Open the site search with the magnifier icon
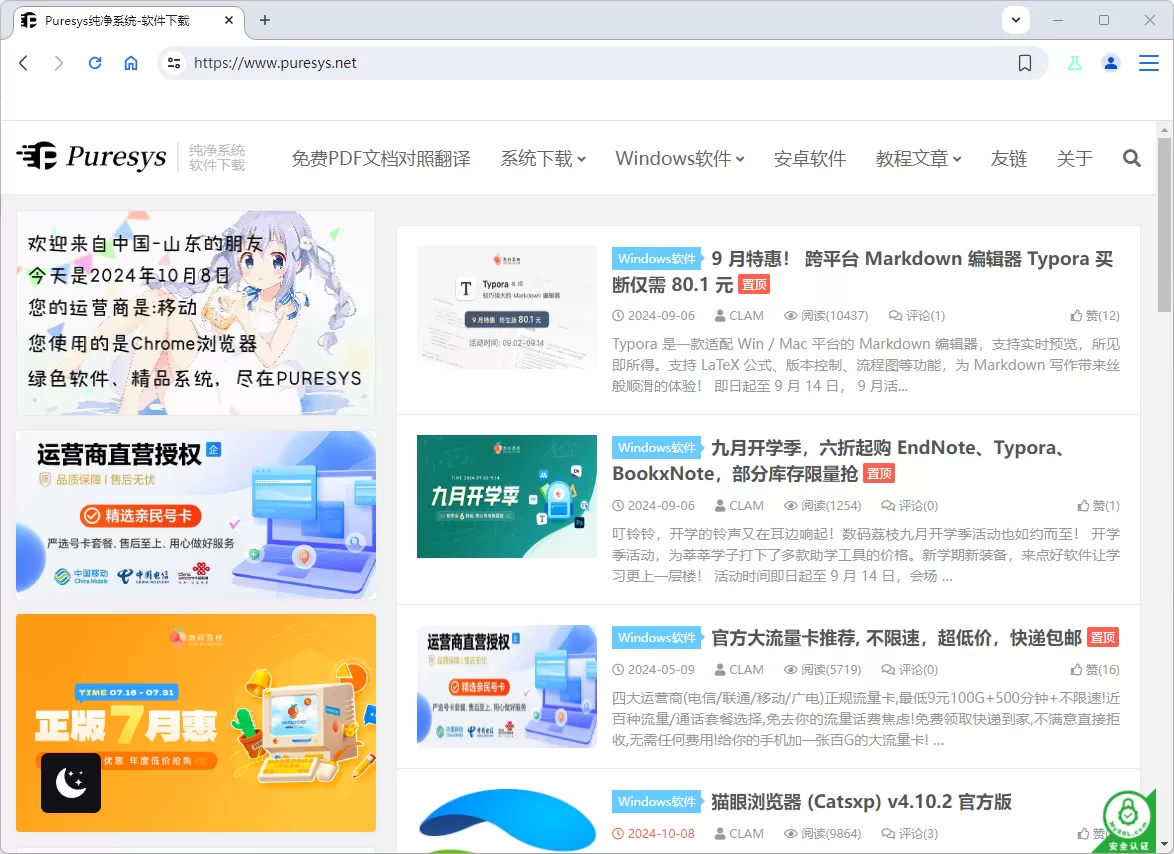1174x854 pixels. tap(1131, 158)
